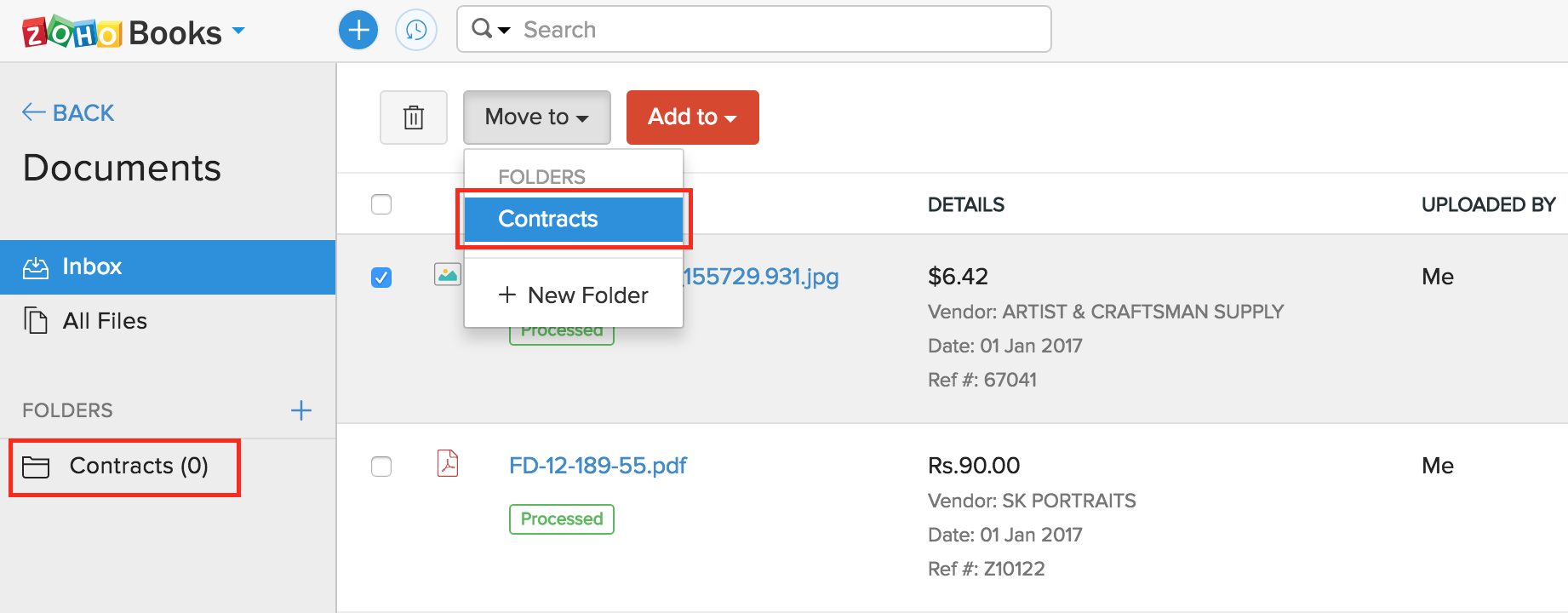Click the plus icon beside FOLDERS

(x=300, y=410)
